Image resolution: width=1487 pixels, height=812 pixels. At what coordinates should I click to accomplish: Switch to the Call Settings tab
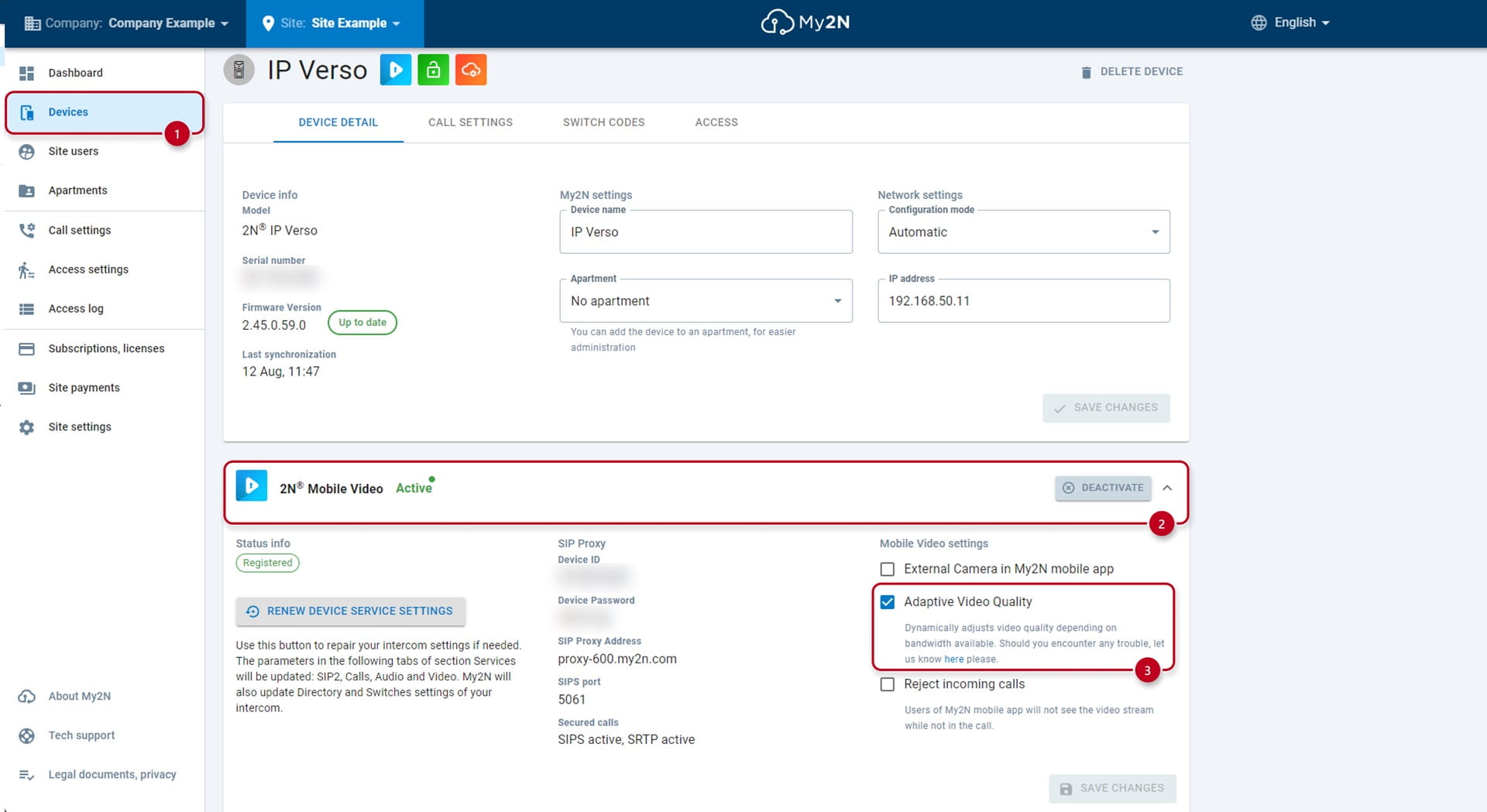[x=470, y=122]
